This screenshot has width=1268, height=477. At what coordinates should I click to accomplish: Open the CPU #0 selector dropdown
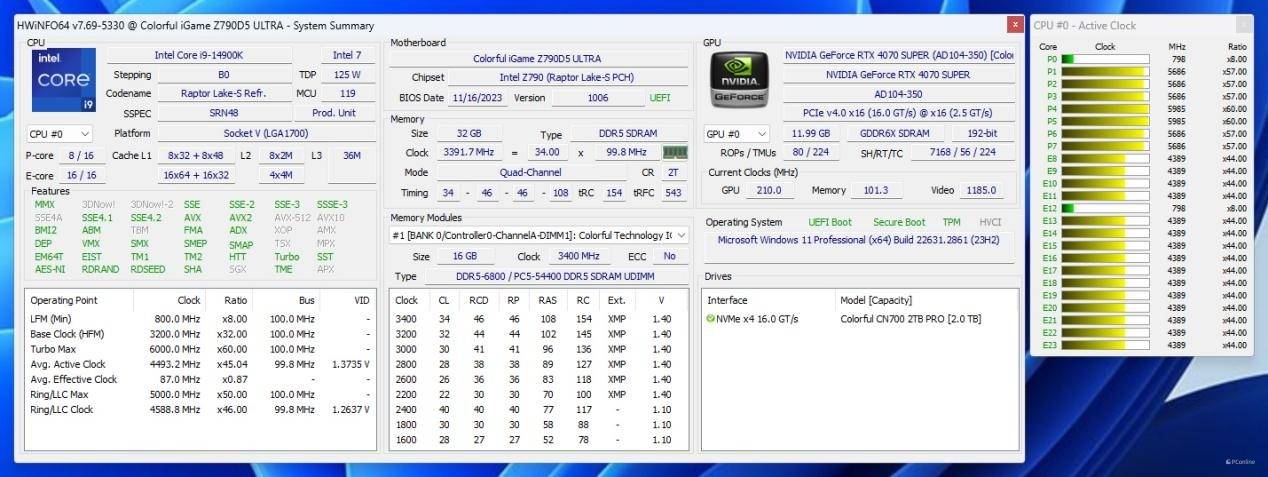click(59, 133)
